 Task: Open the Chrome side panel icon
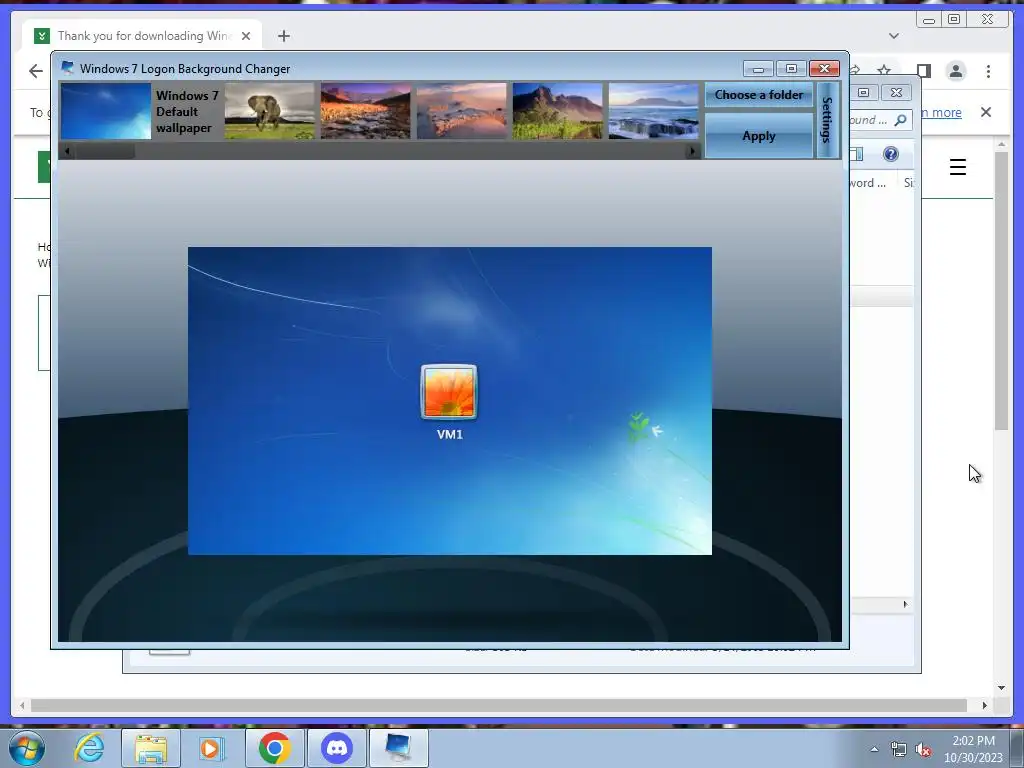[923, 71]
